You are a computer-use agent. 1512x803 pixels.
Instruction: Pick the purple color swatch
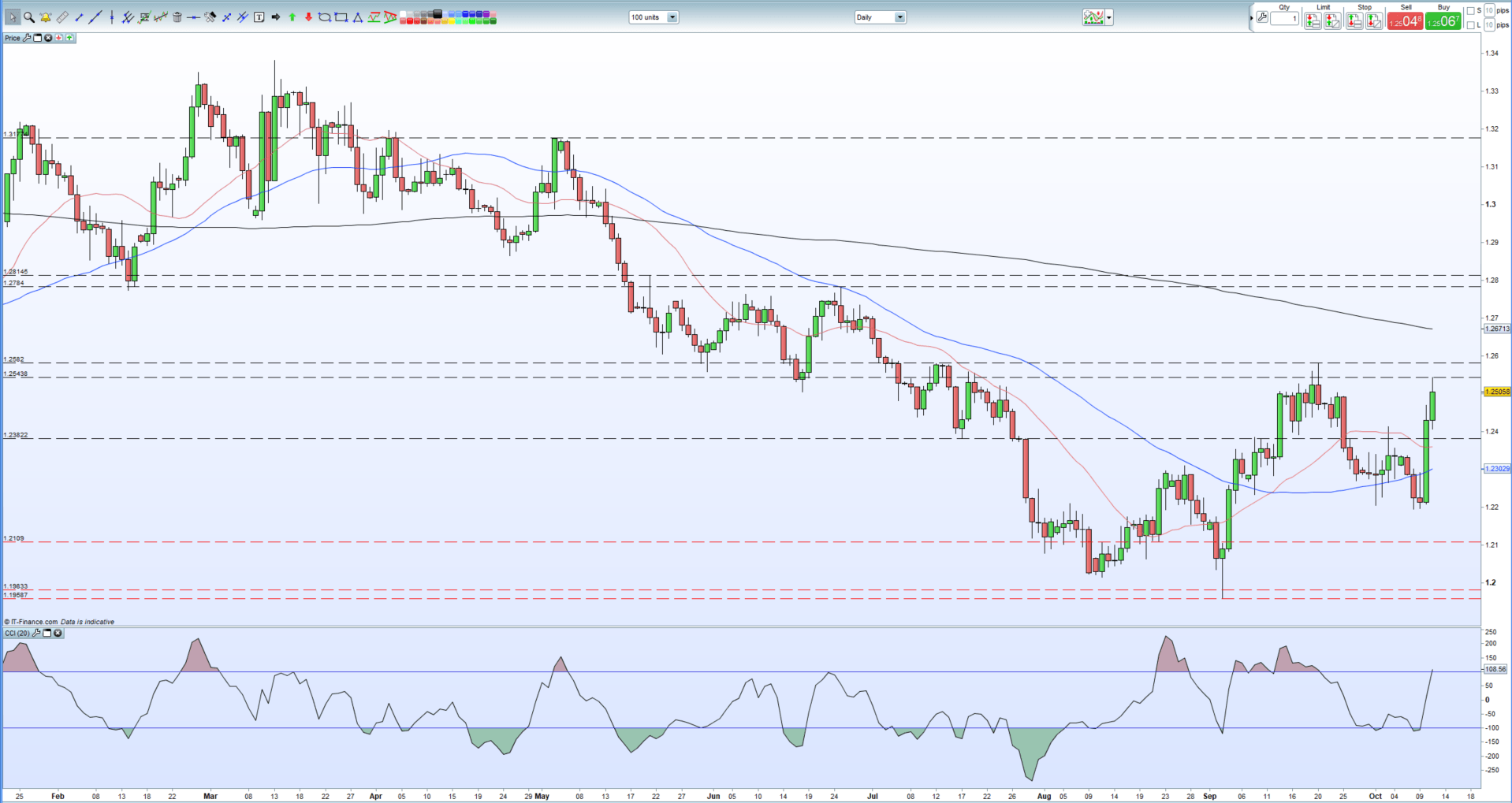coord(486,13)
